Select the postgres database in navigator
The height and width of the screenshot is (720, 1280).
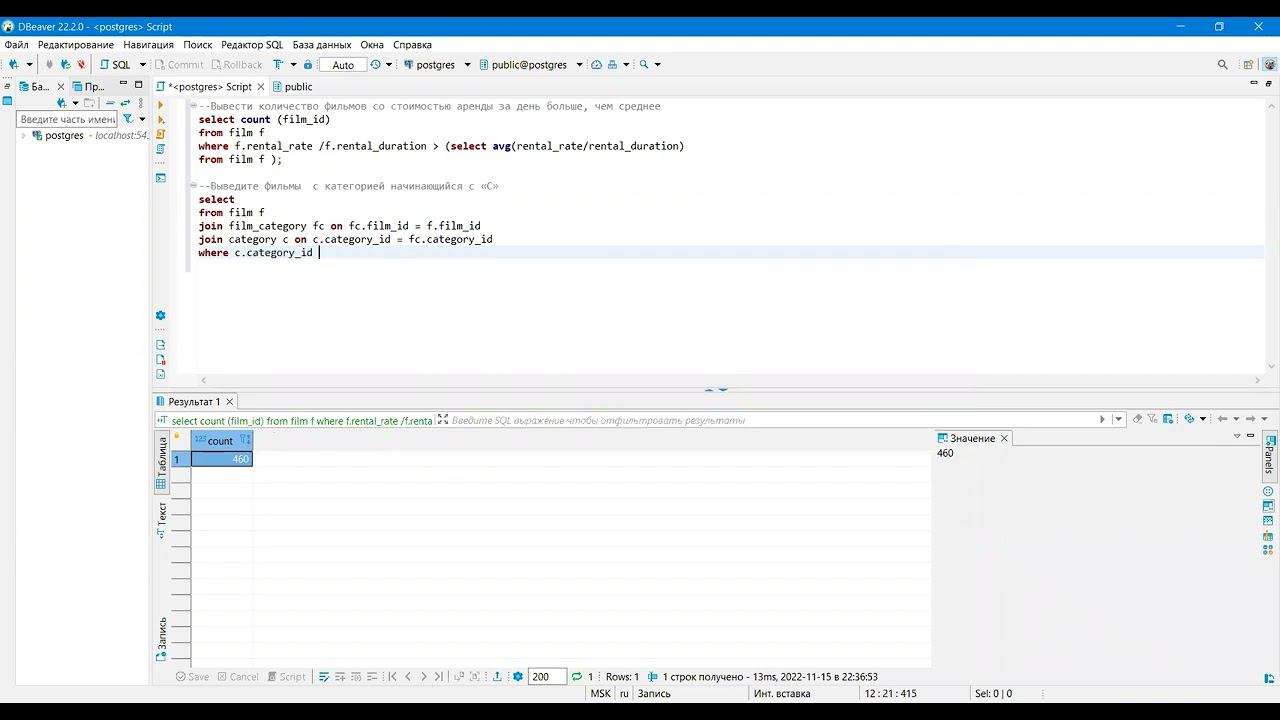[64, 135]
